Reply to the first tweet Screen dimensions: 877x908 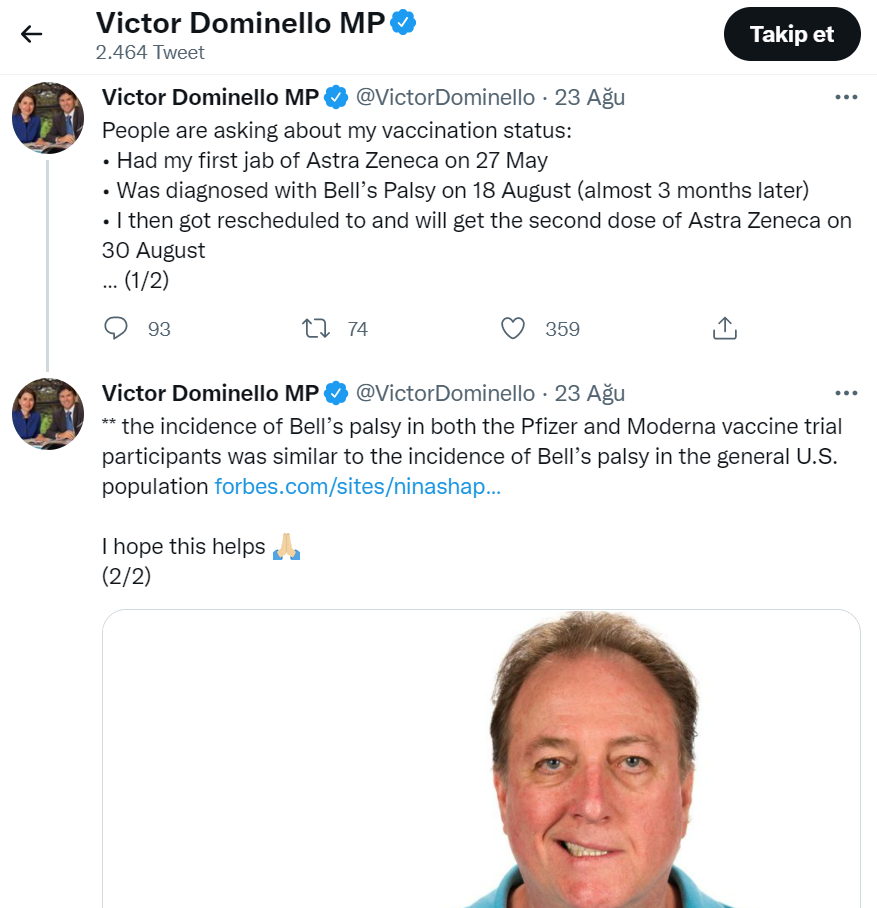point(118,329)
